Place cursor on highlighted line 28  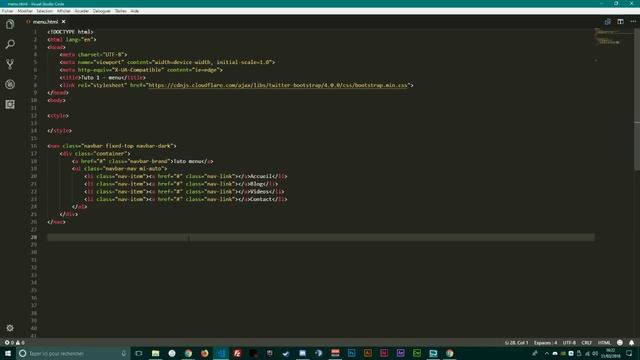(321, 237)
